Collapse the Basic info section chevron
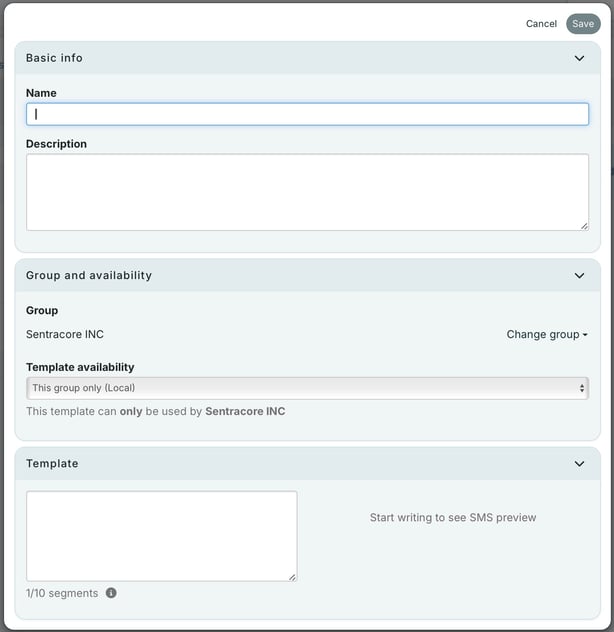This screenshot has width=614, height=632. click(x=579, y=58)
